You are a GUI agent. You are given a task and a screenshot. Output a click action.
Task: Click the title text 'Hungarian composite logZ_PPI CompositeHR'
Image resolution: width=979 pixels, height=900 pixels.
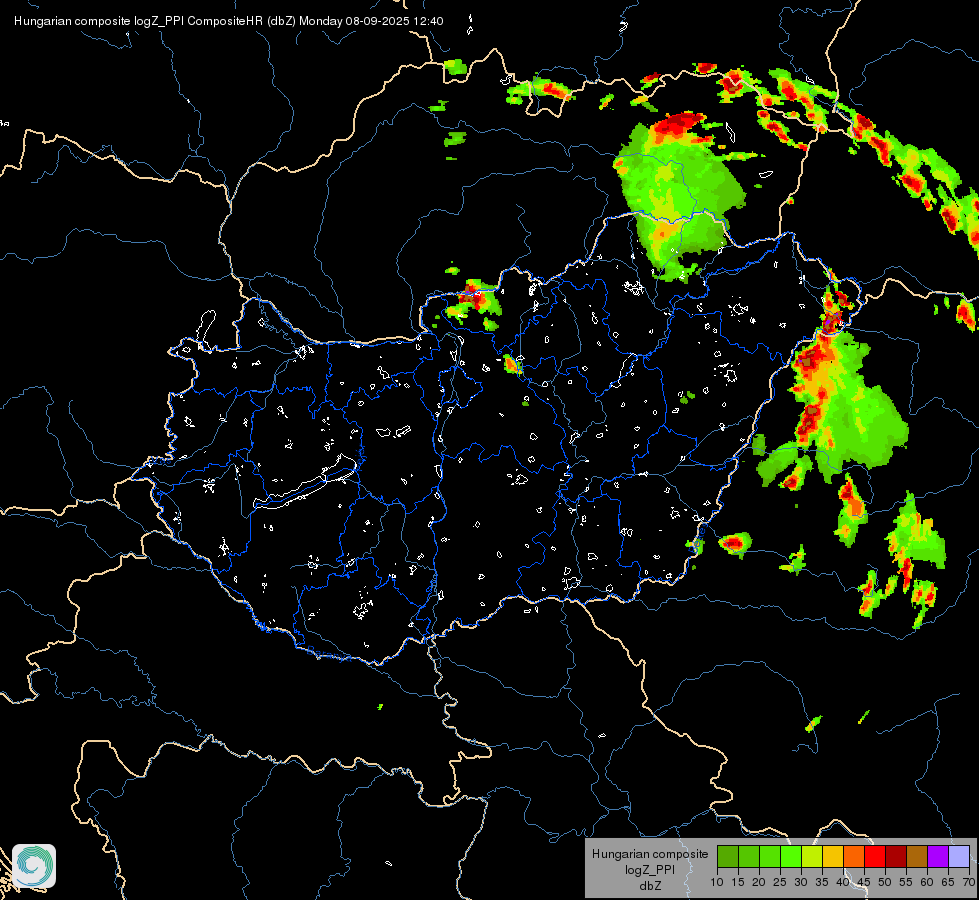[139, 21]
